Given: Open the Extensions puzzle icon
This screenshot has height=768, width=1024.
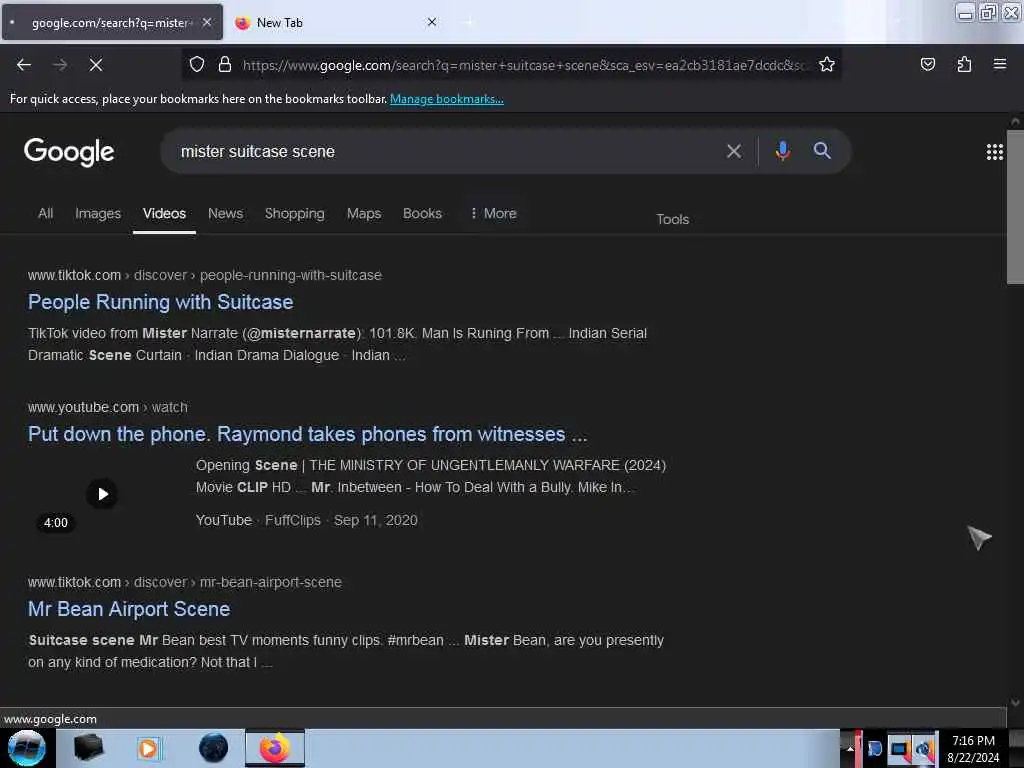Looking at the screenshot, I should coord(964,64).
